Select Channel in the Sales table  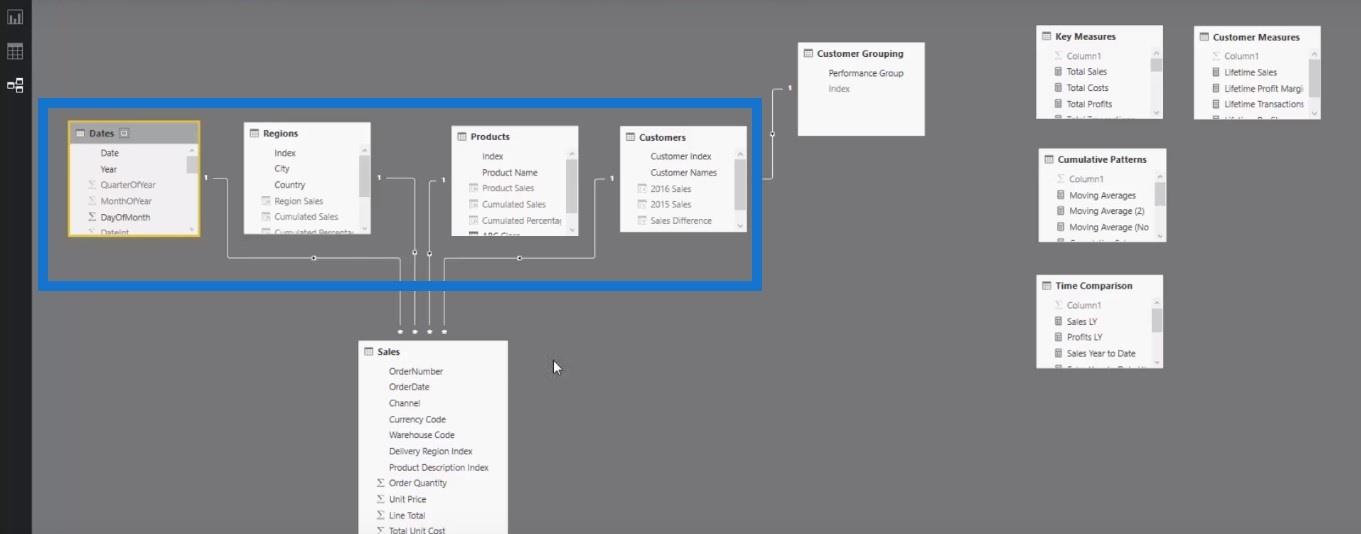[x=405, y=403]
